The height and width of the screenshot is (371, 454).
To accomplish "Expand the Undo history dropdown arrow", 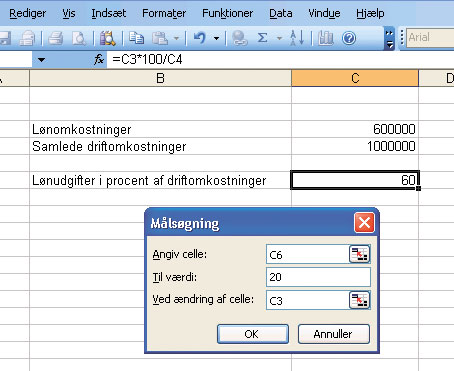I will click(x=216, y=38).
